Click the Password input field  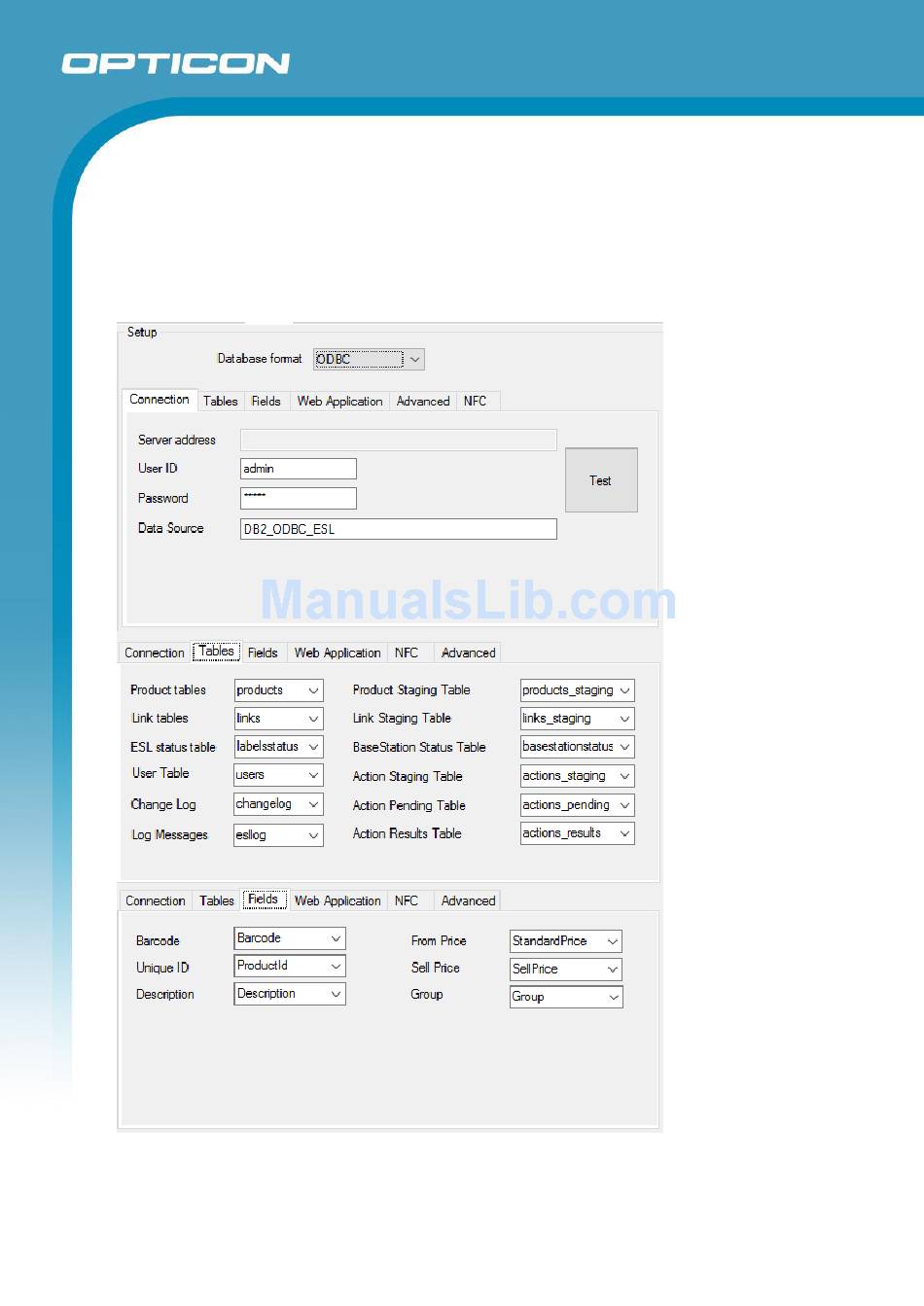coord(299,498)
